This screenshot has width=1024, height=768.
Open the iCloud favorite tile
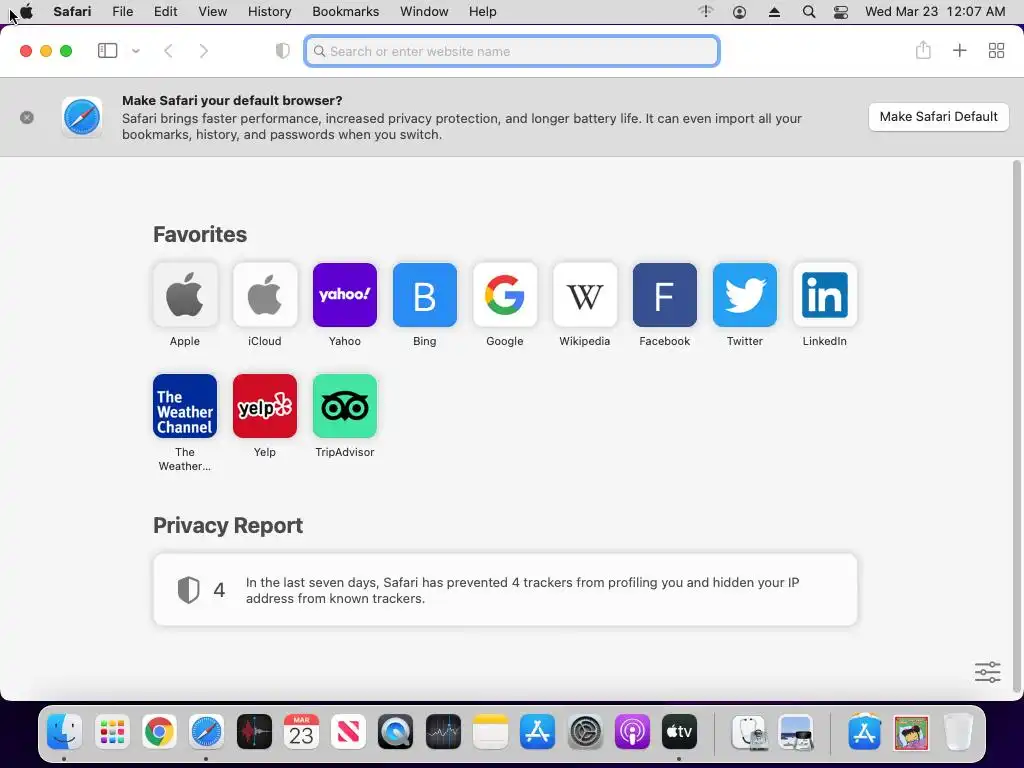pyautogui.click(x=264, y=295)
